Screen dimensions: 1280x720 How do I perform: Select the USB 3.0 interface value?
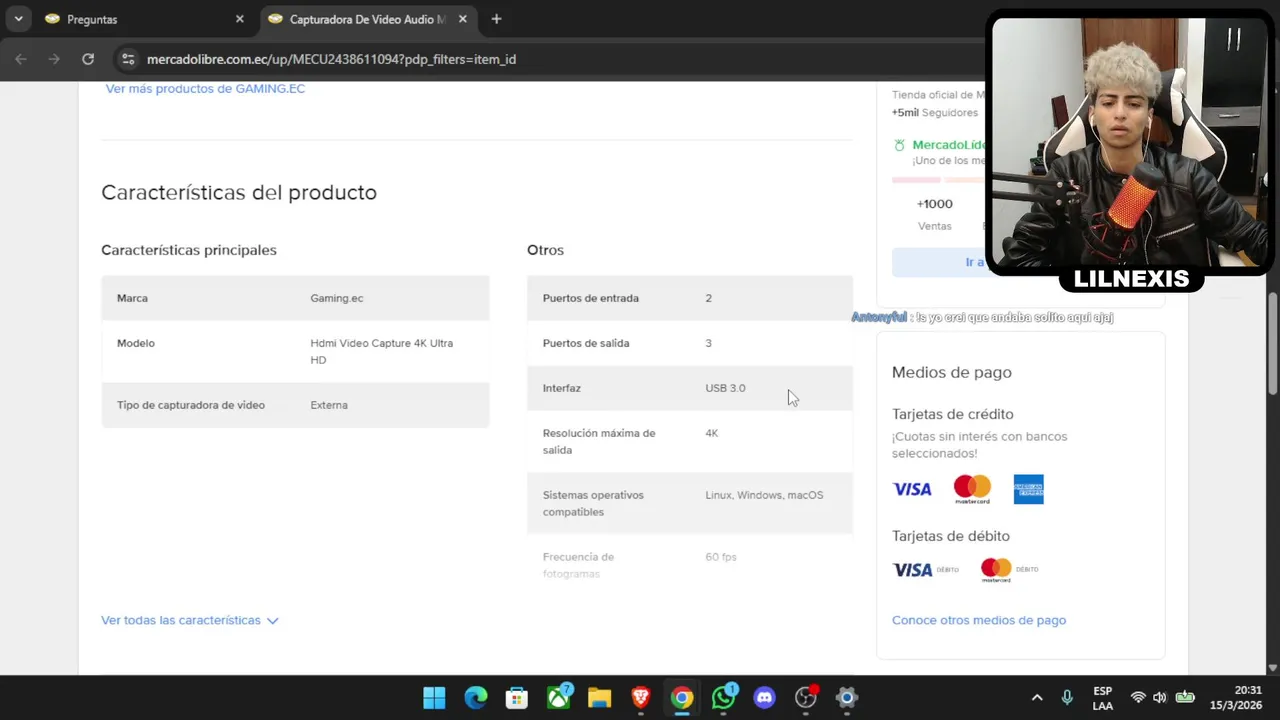tap(725, 388)
